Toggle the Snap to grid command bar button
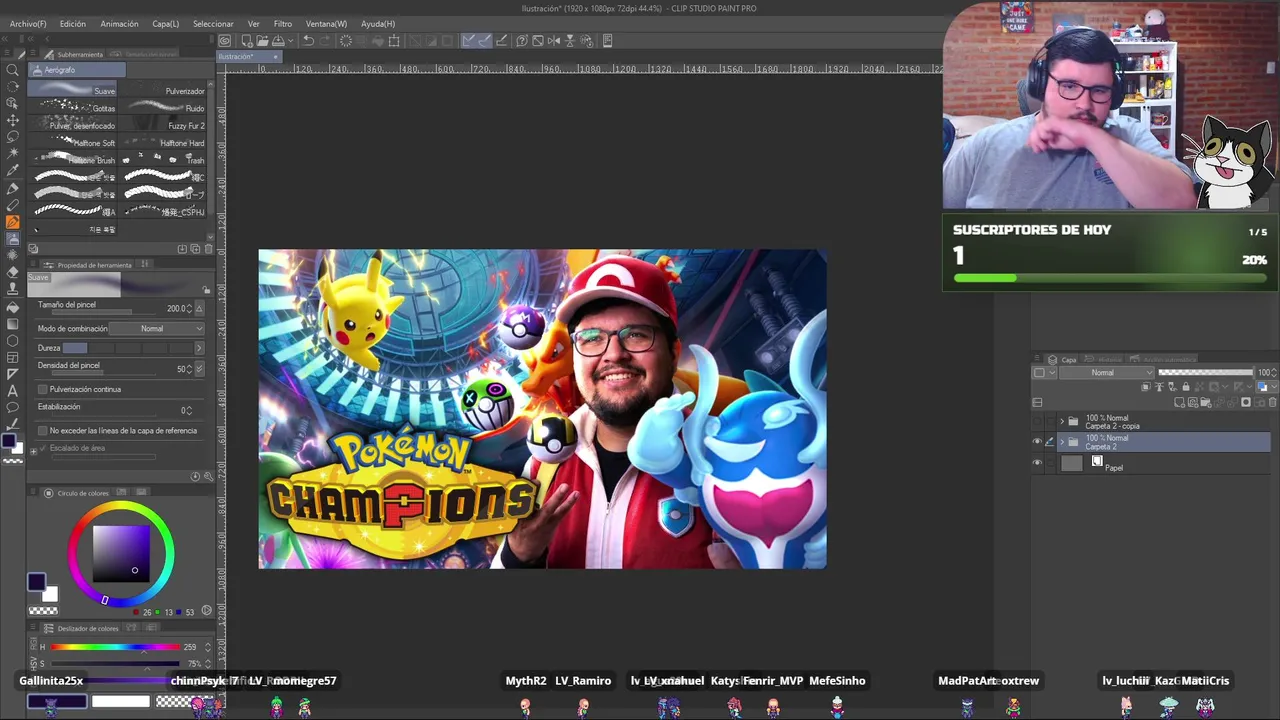1280x720 pixels. click(502, 41)
